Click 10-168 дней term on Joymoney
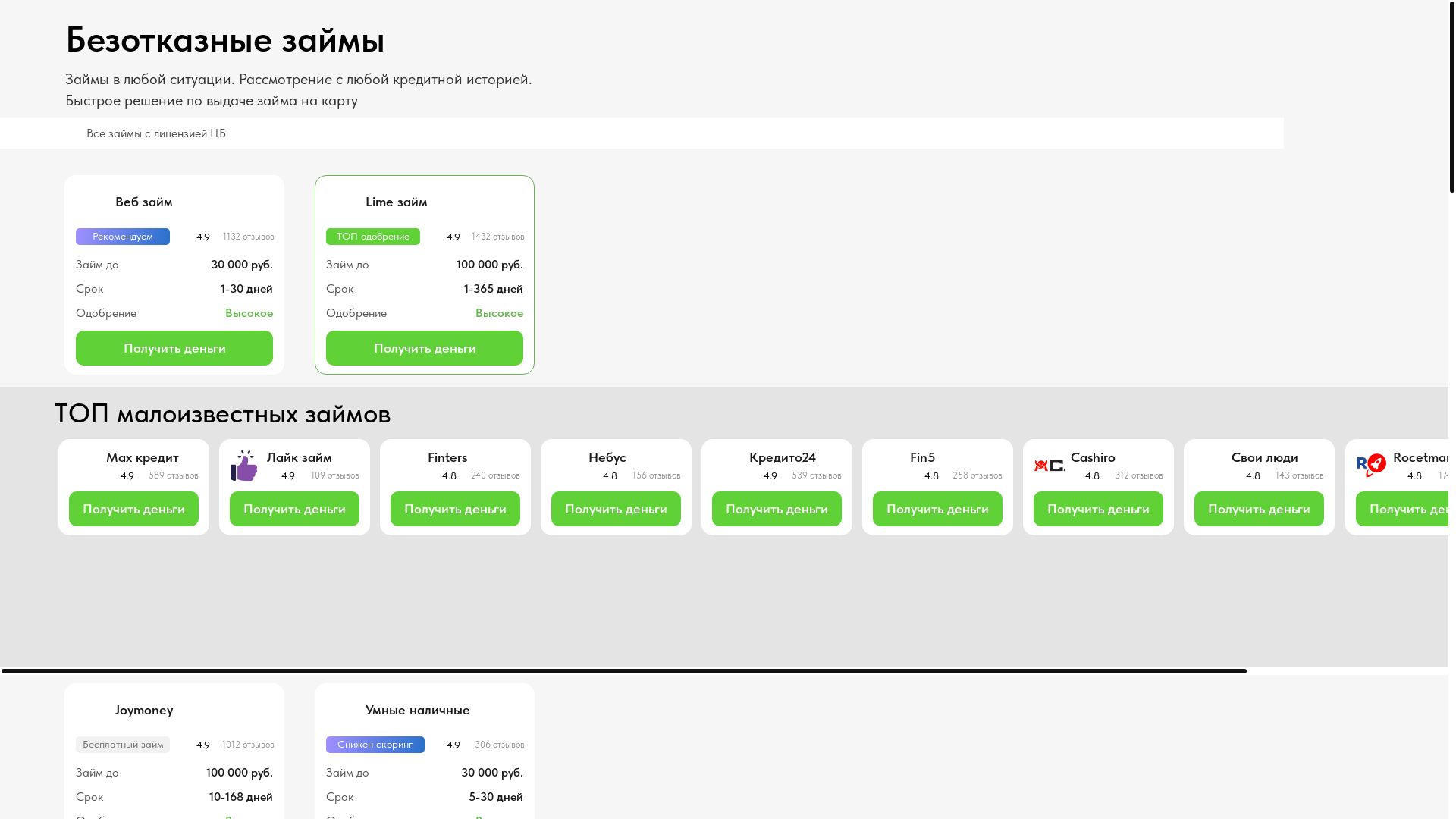 click(241, 797)
